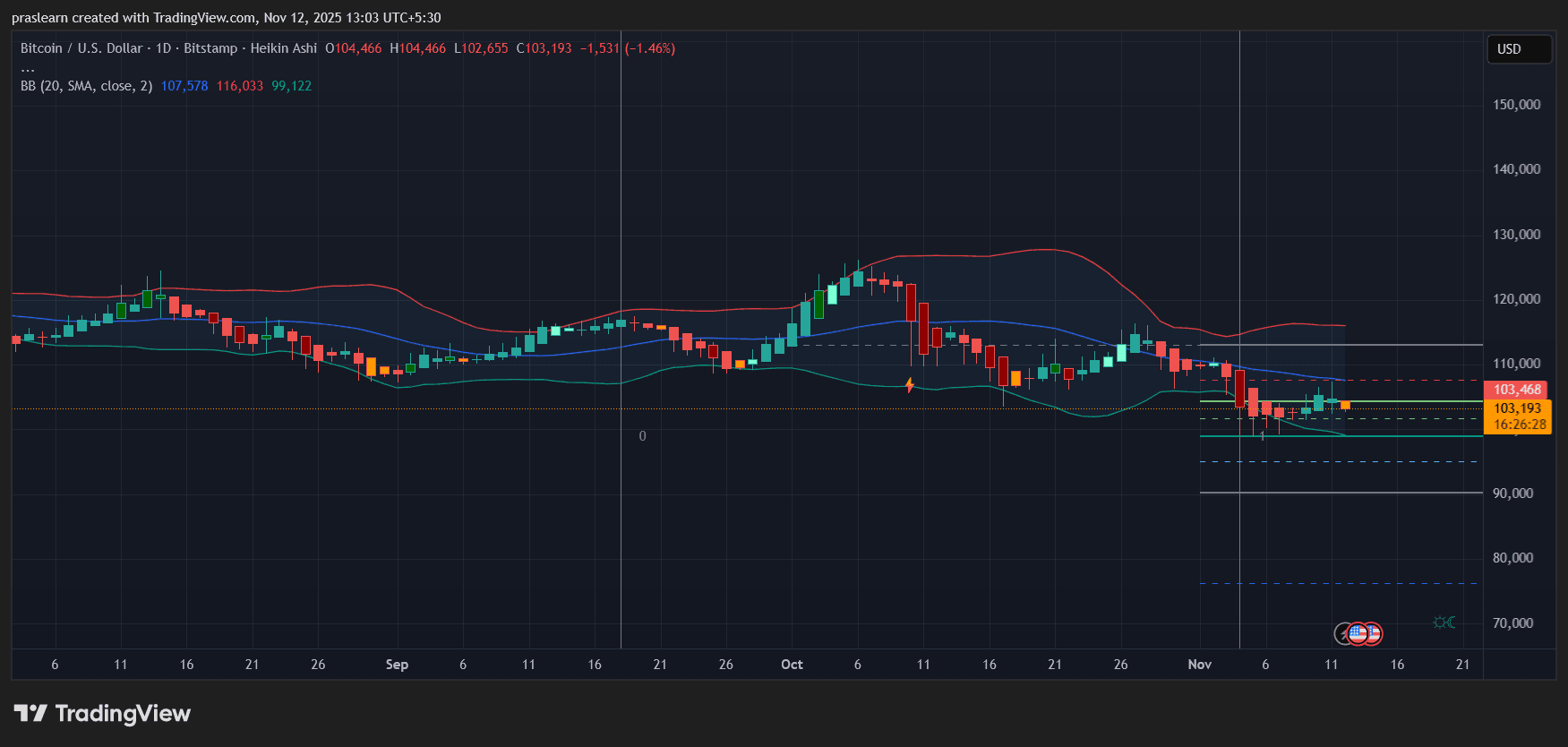
Task: Click the Sep label on the time axis
Action: pyautogui.click(x=397, y=665)
